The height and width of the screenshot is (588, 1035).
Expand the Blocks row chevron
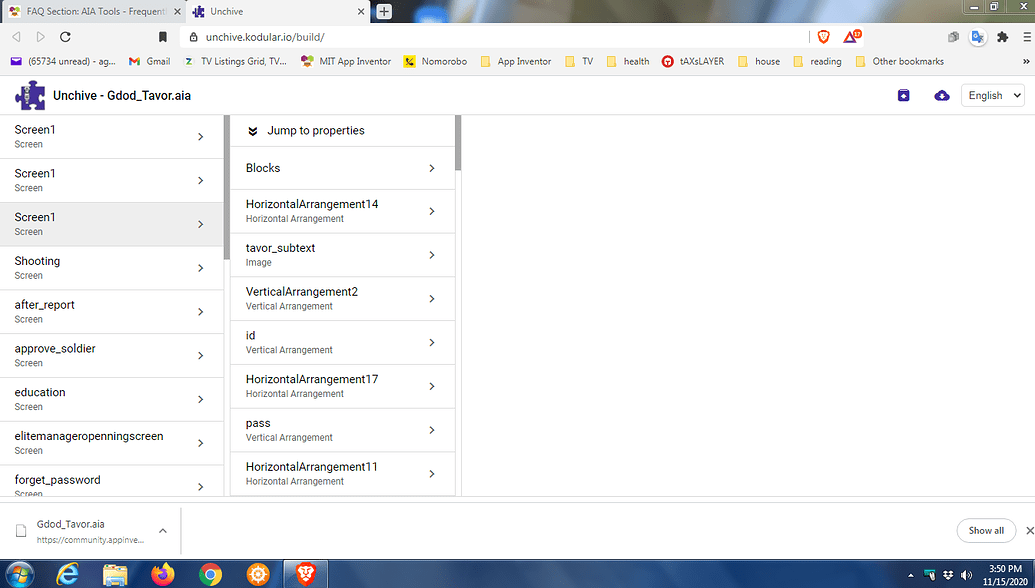[432, 168]
